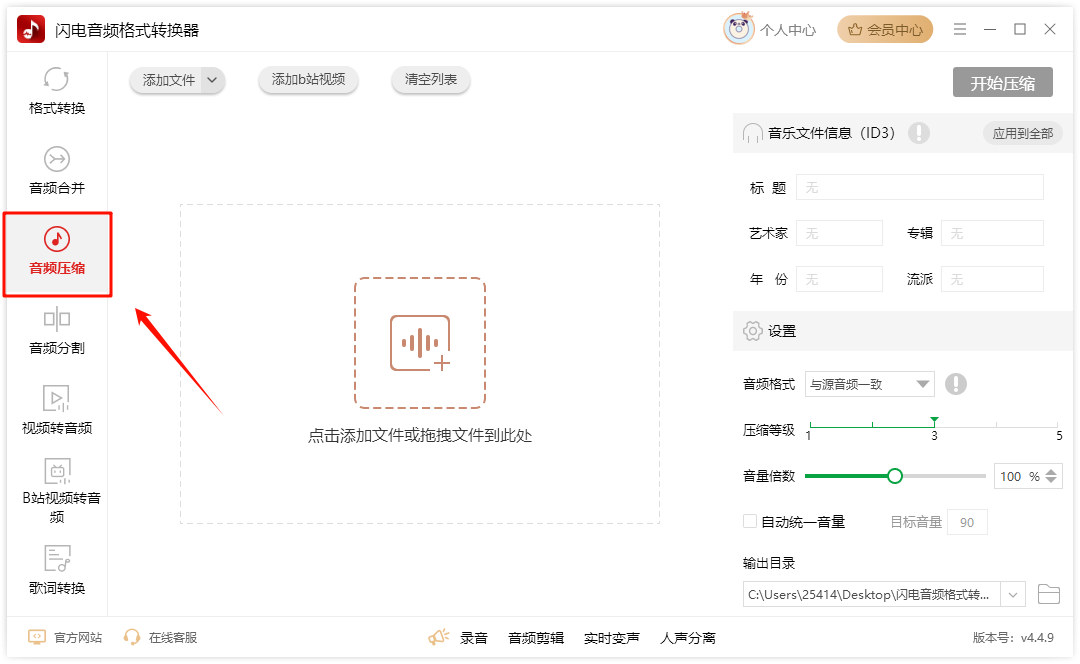Open 格式转换 in the sidebar

click(56, 92)
